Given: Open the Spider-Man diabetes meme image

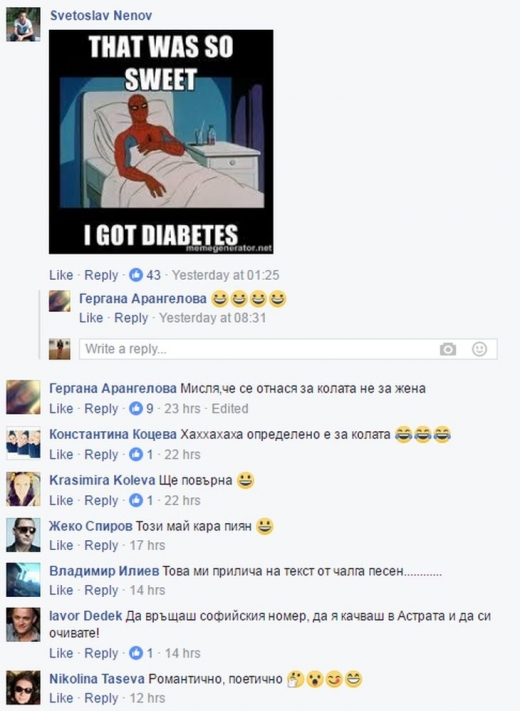Looking at the screenshot, I should coord(161,141).
